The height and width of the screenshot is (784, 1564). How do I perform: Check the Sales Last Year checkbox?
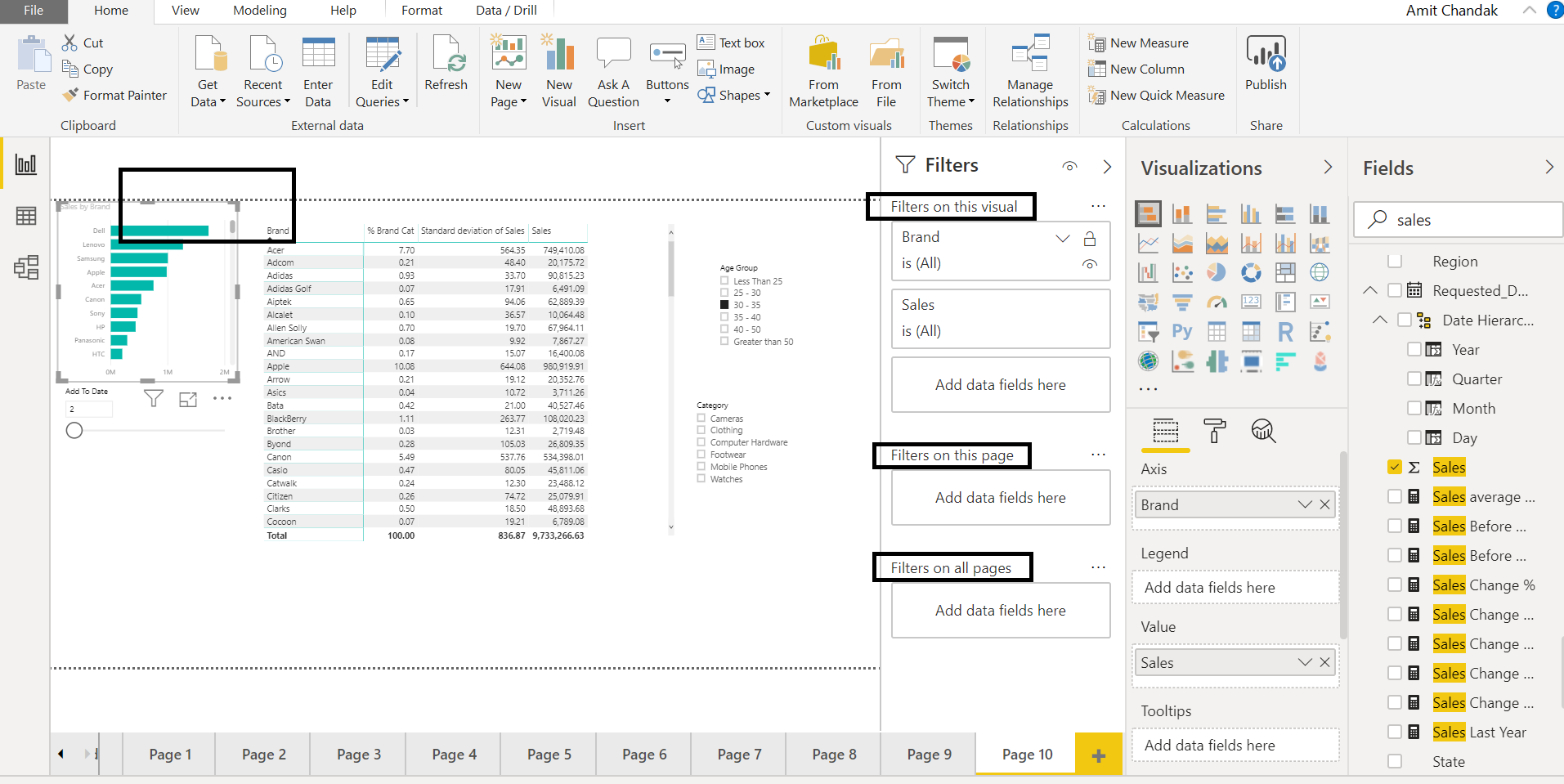(x=1395, y=732)
